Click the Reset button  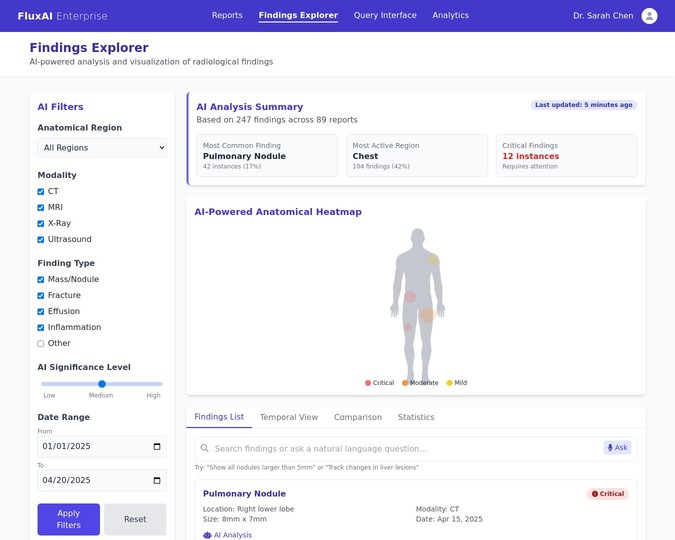[x=135, y=519]
